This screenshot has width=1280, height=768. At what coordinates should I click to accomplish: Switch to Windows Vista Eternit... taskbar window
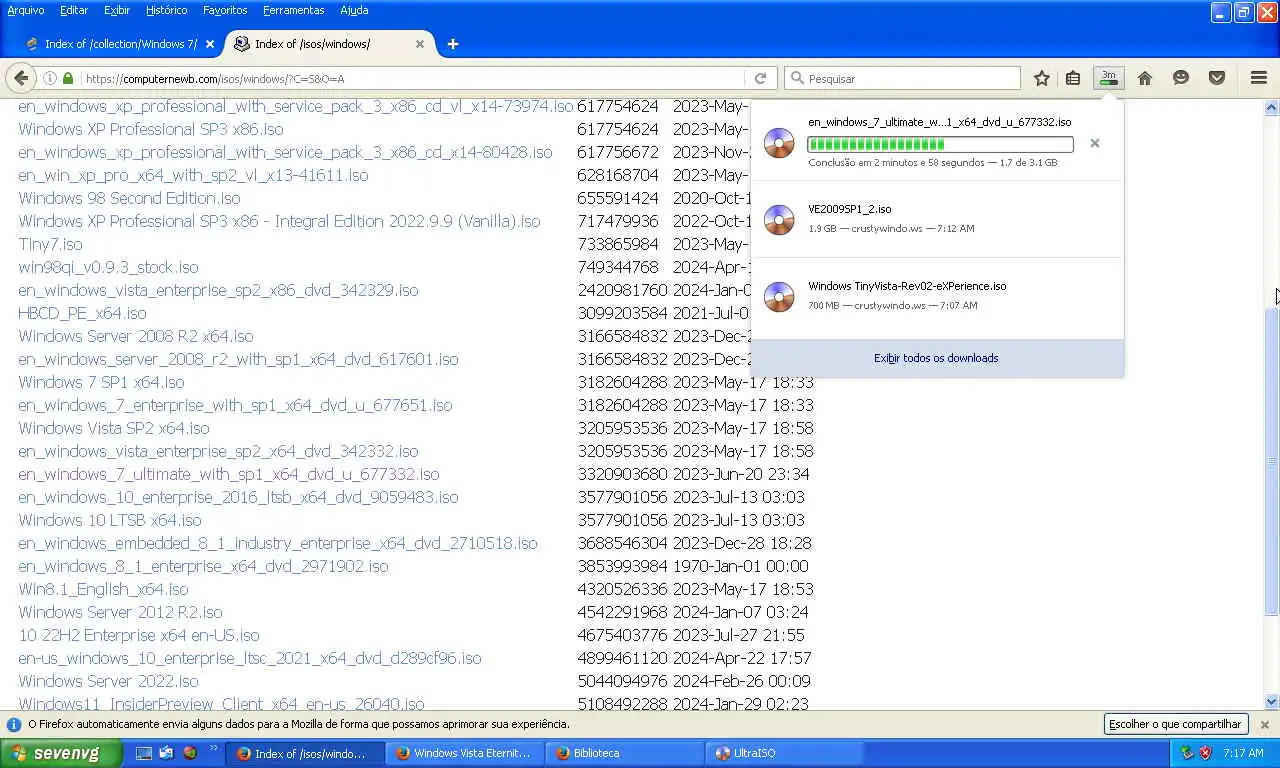pos(464,753)
